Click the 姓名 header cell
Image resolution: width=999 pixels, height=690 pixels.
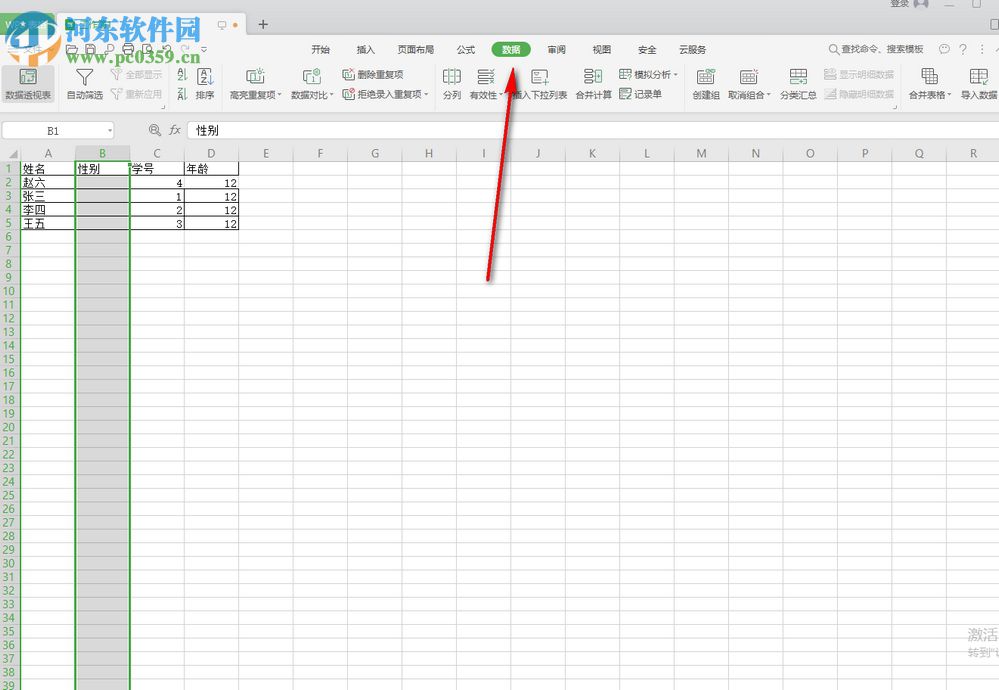(48, 169)
